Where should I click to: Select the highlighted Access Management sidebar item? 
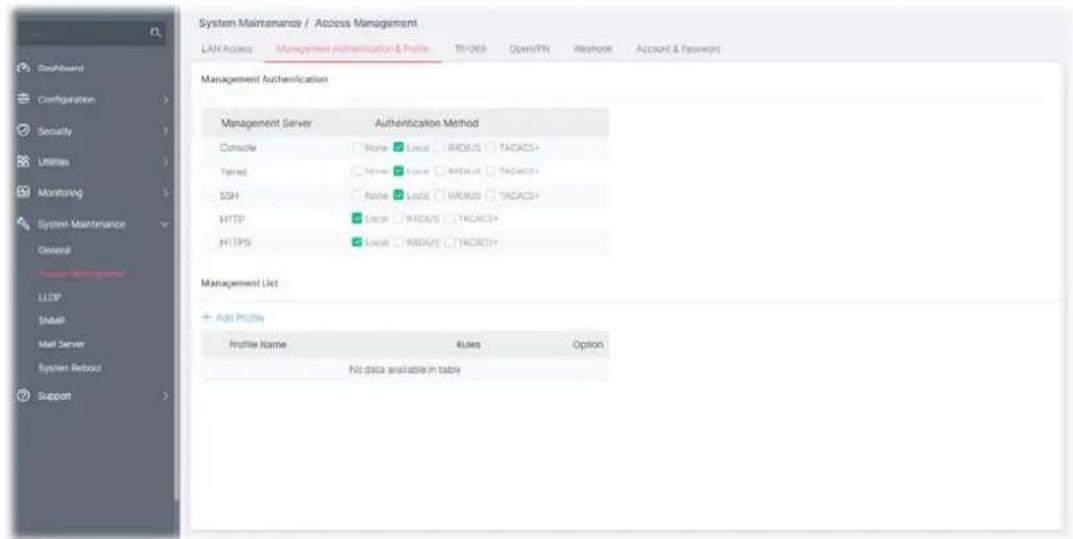pyautogui.click(x=81, y=274)
